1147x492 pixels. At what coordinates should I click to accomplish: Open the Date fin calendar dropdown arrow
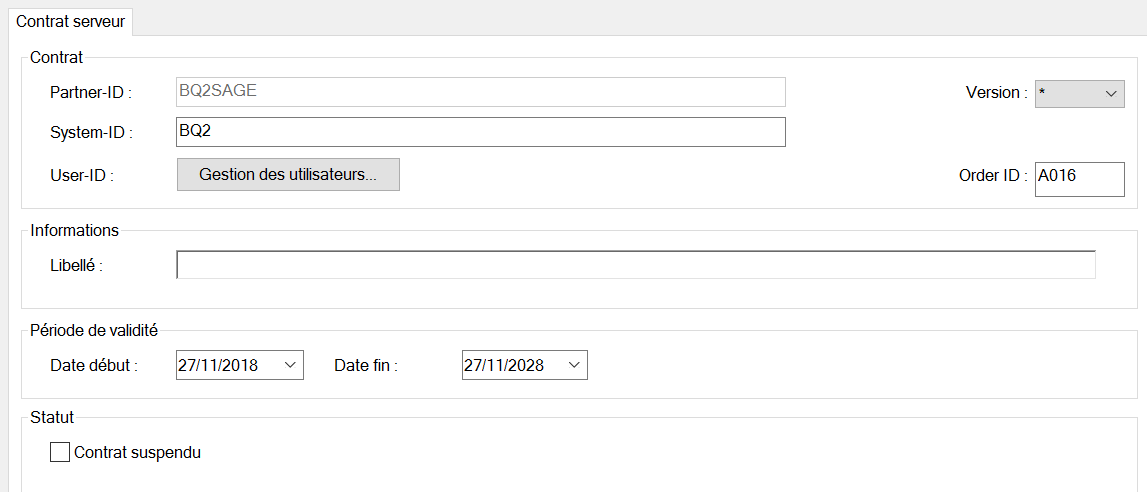(575, 365)
